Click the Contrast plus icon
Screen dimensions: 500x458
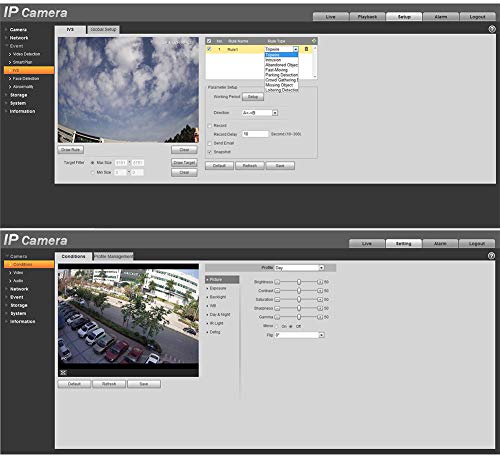[320, 291]
